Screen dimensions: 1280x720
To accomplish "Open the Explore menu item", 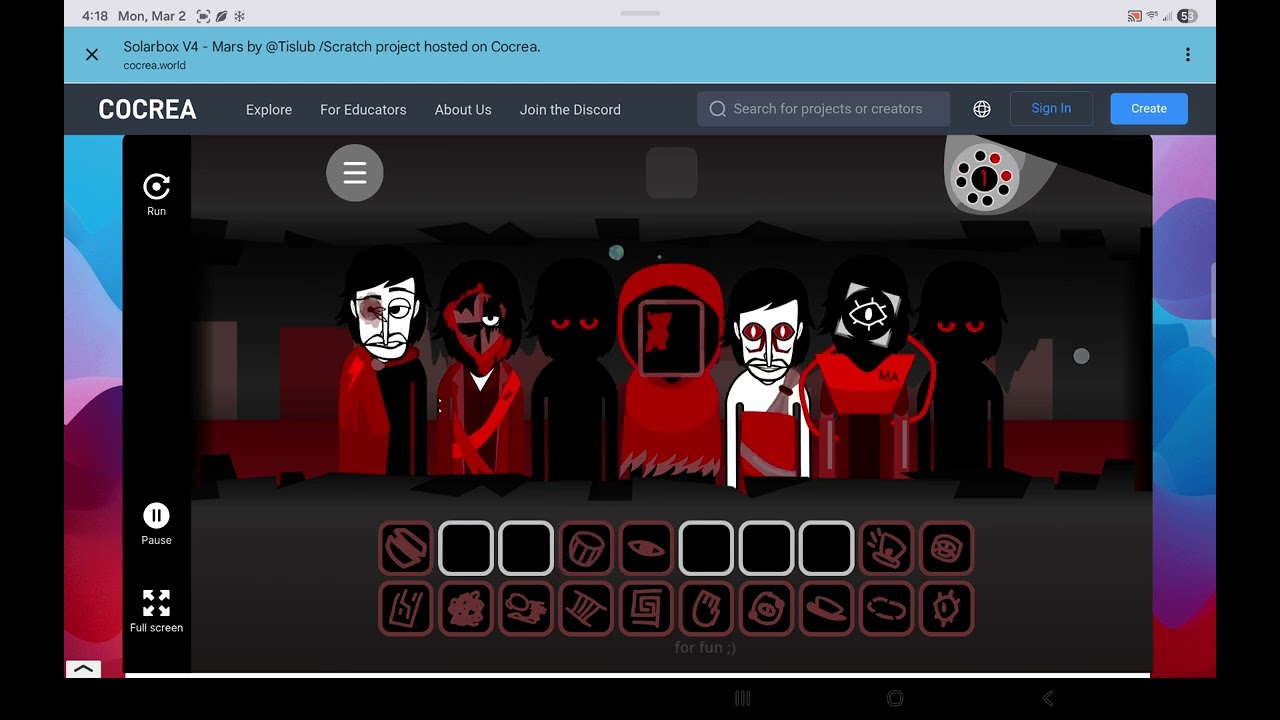I will coord(269,109).
